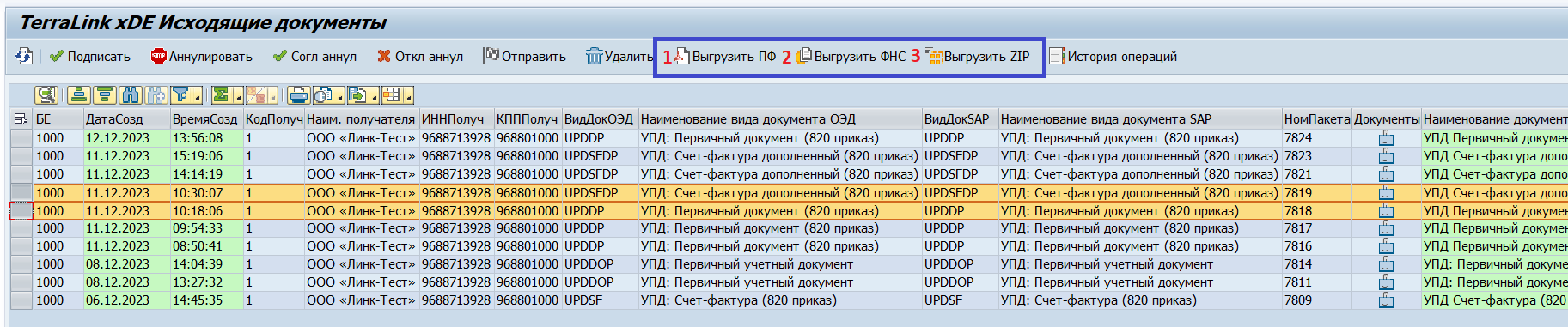Sort the table in ascending order
This screenshot has height=327, width=1568.
(x=79, y=94)
